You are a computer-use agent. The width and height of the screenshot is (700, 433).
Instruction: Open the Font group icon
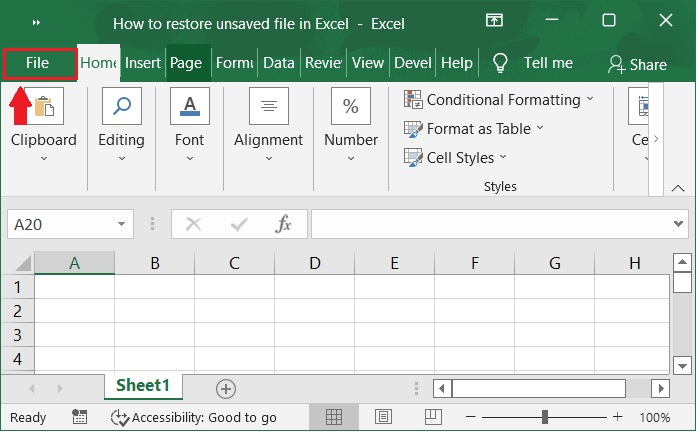click(189, 106)
